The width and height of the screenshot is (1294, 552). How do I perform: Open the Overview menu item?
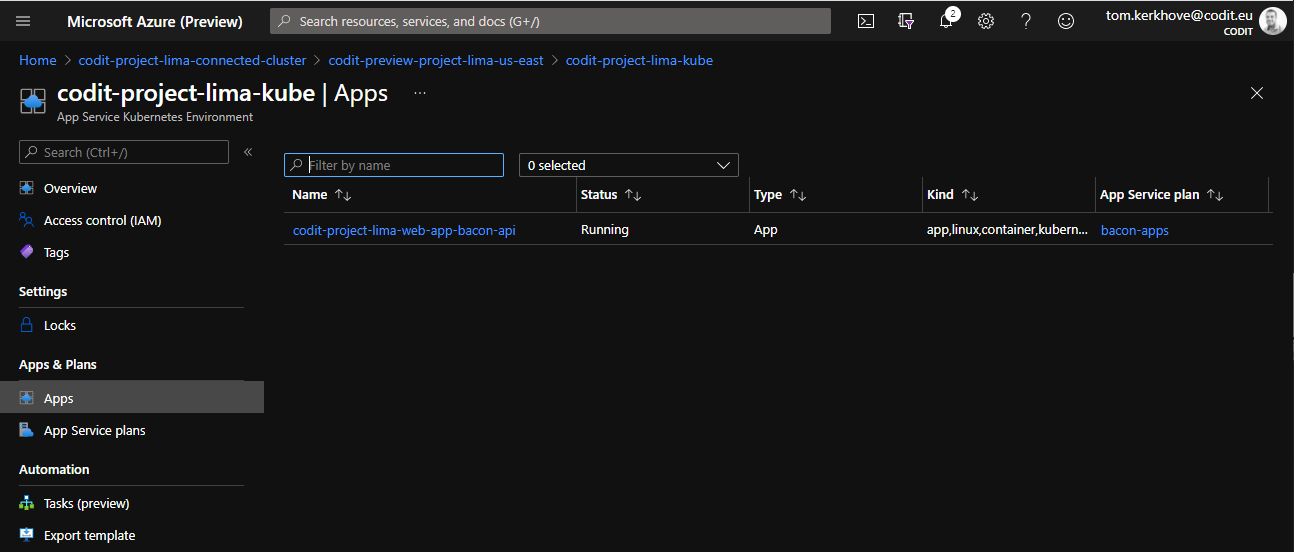point(70,188)
